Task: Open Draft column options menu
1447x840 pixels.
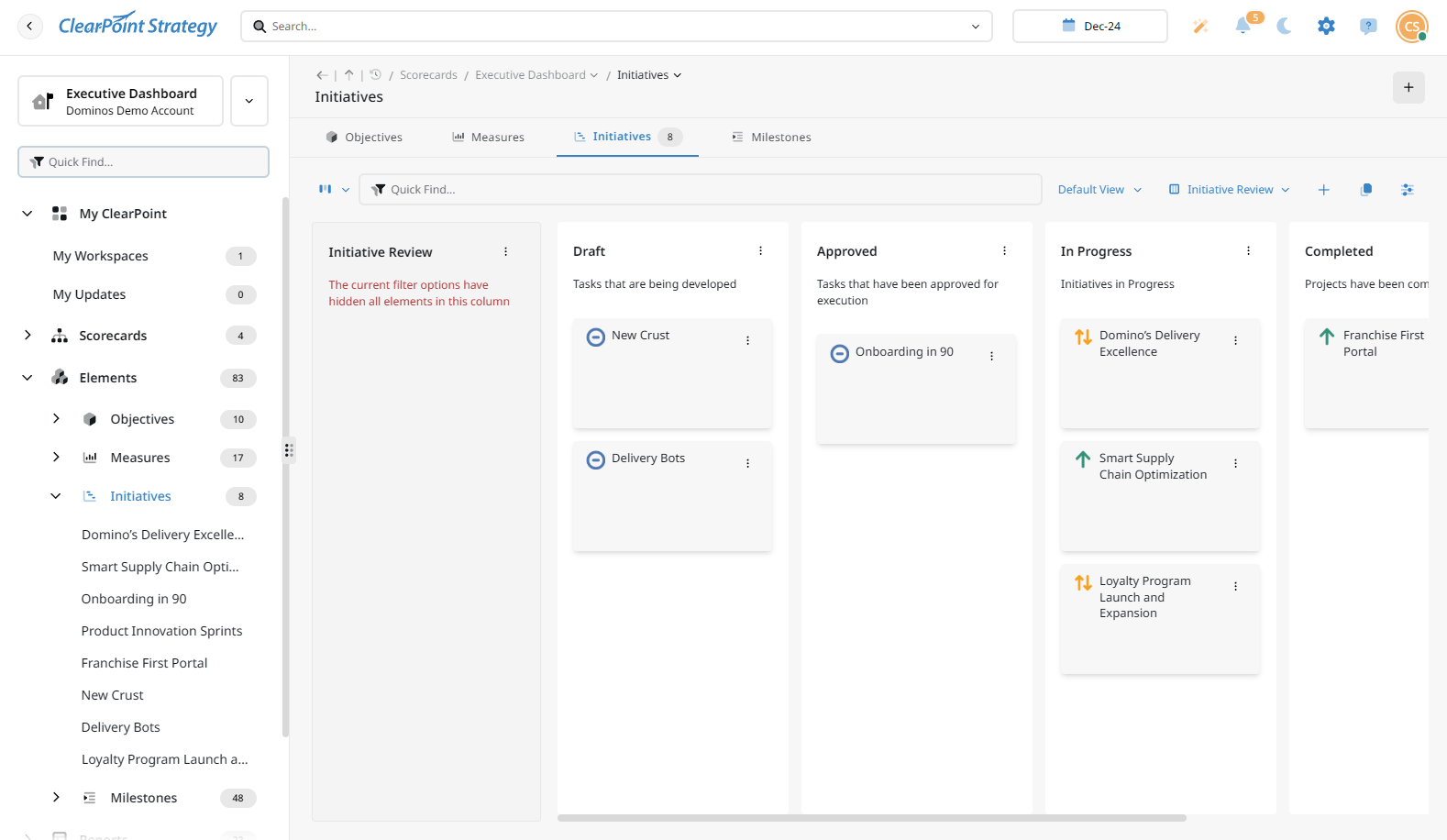Action: pos(760,250)
